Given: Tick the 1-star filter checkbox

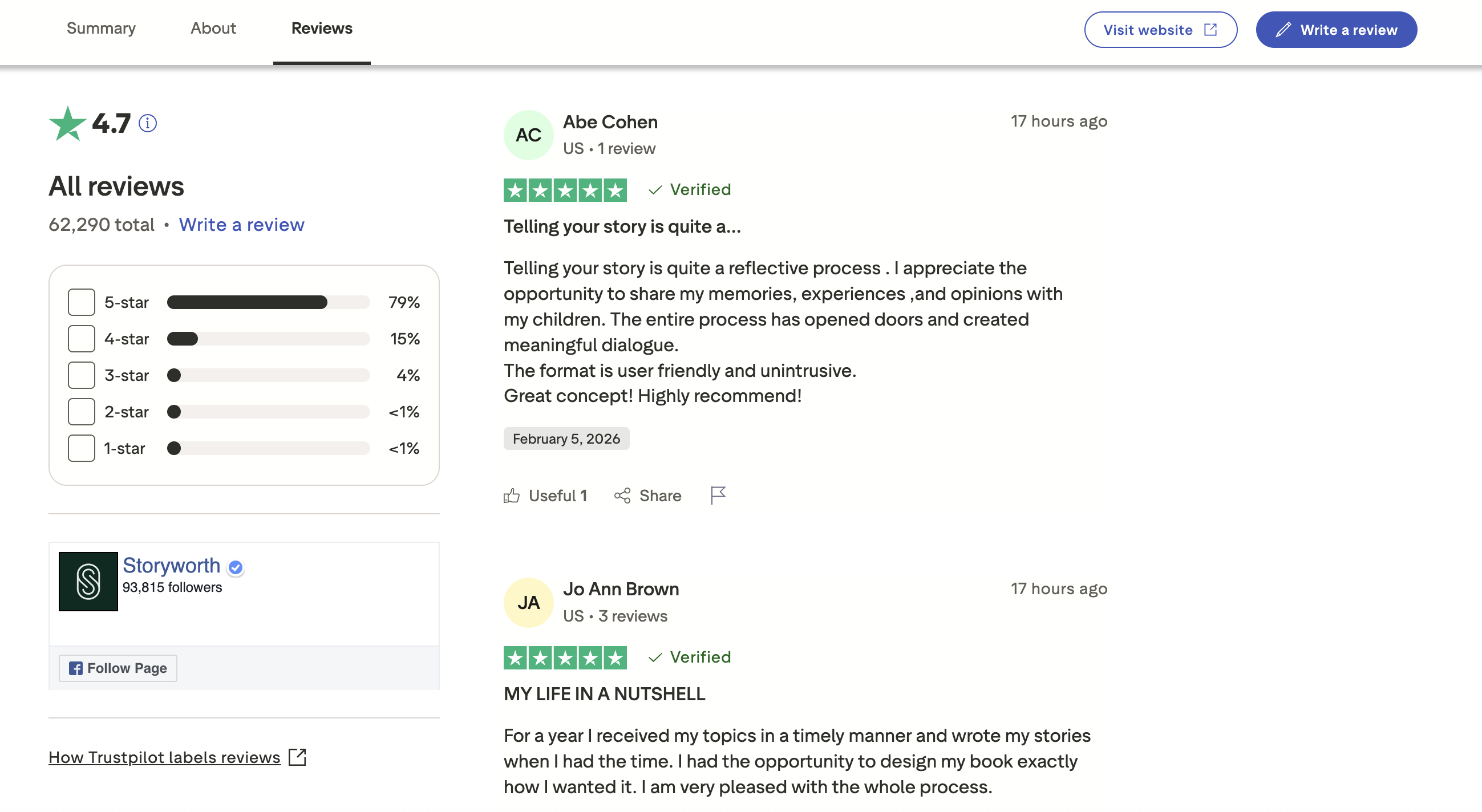Looking at the screenshot, I should [81, 449].
